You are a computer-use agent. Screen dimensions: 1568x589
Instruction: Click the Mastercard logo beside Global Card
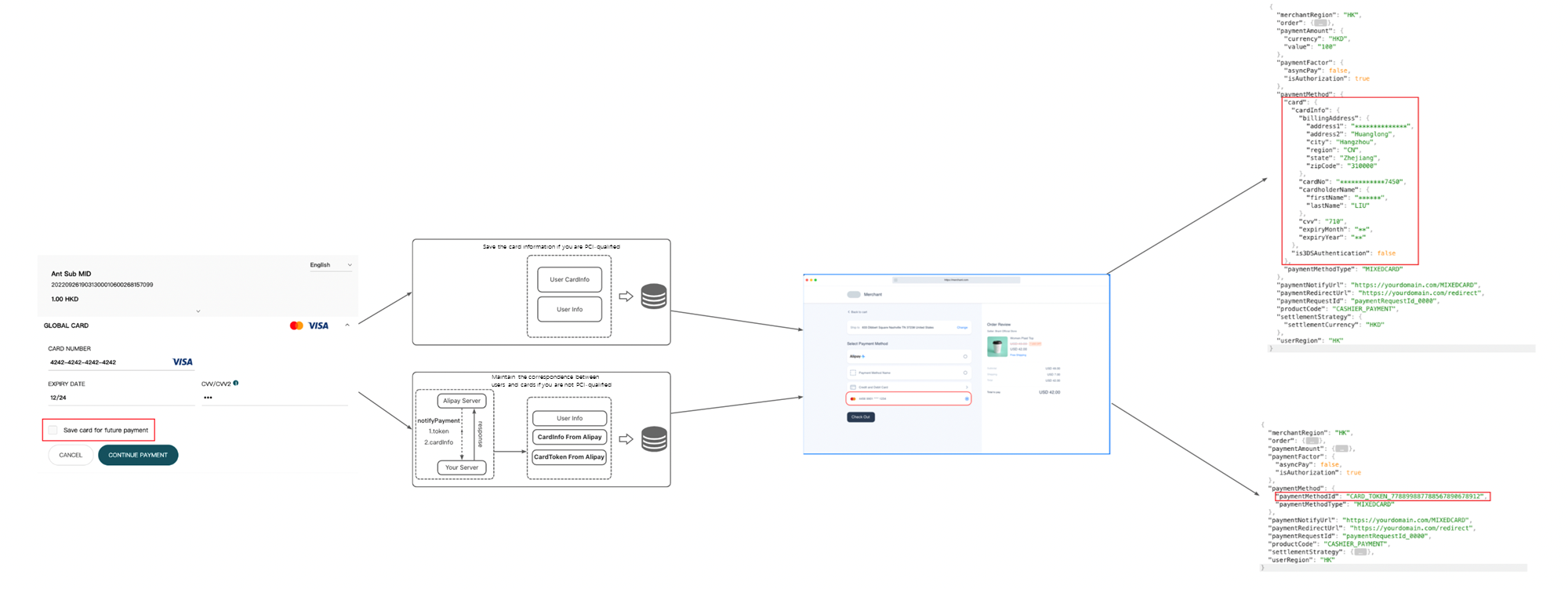pos(296,325)
